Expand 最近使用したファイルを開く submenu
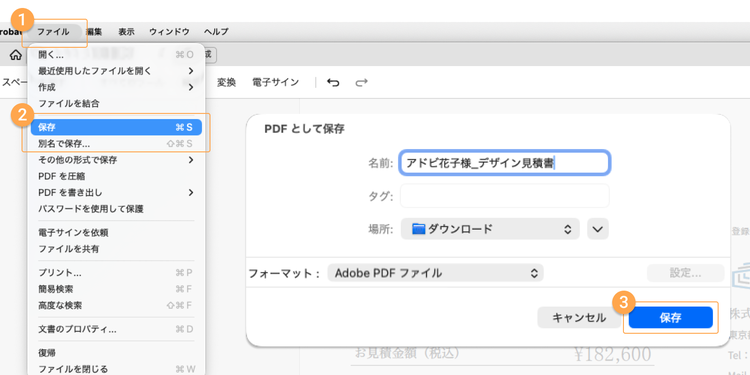The image size is (750, 375). pyautogui.click(x=116, y=71)
